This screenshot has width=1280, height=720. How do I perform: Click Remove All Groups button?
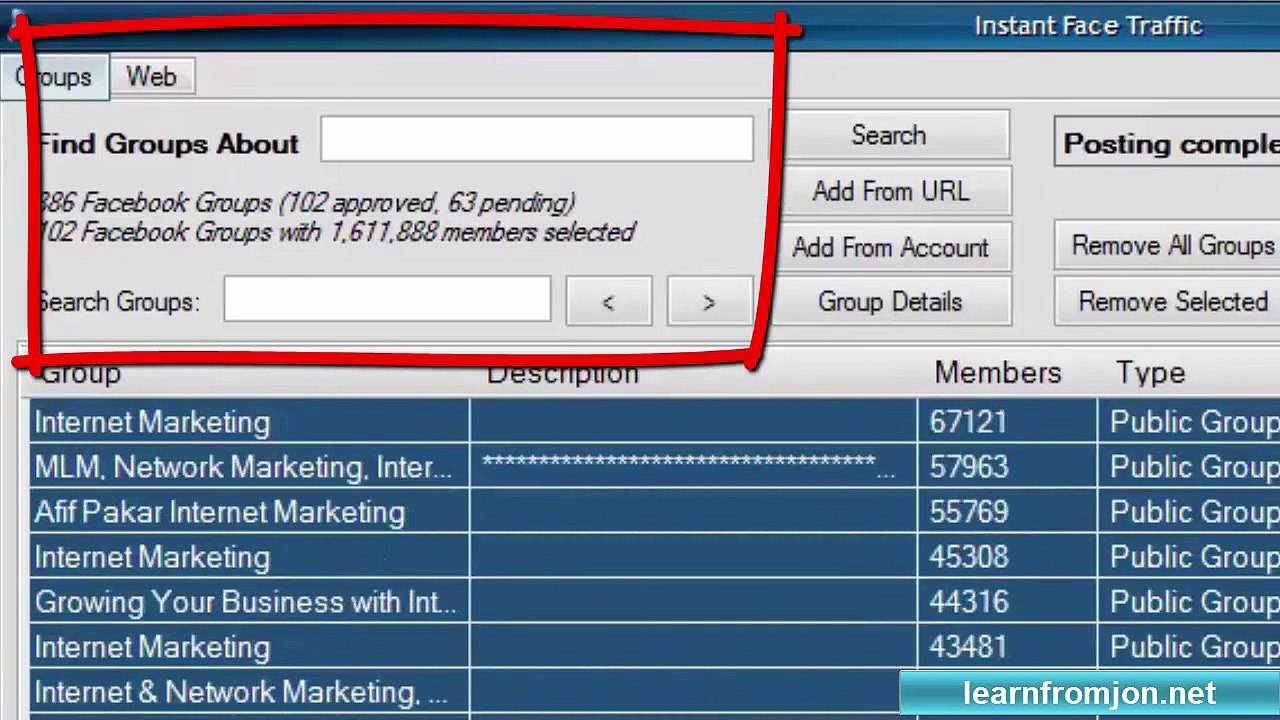(1168, 245)
